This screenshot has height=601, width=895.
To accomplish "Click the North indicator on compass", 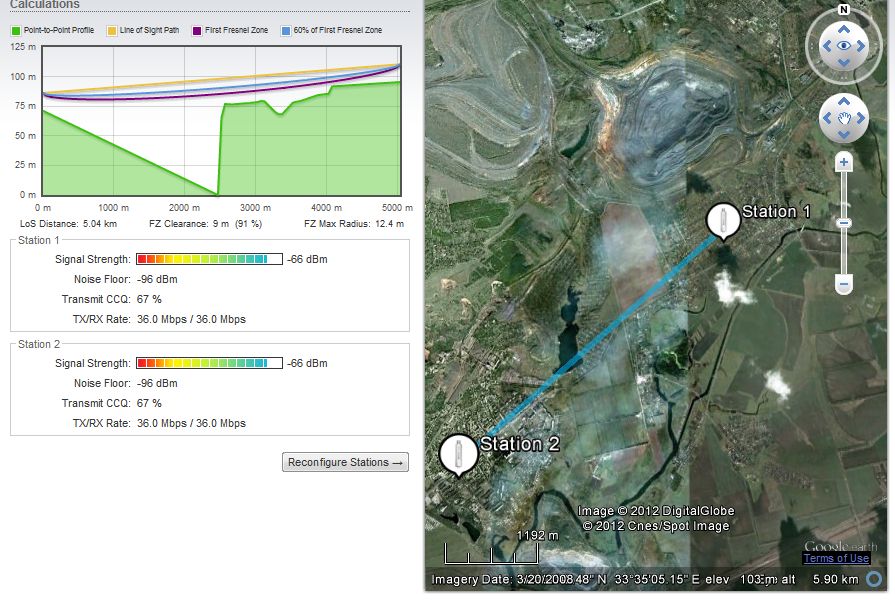I will pyautogui.click(x=844, y=10).
